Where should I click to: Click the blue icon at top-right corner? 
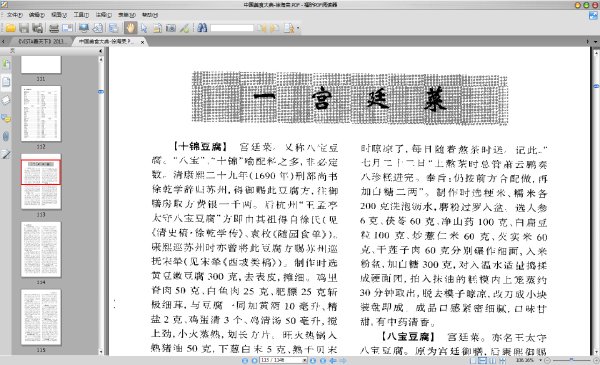tap(593, 16)
